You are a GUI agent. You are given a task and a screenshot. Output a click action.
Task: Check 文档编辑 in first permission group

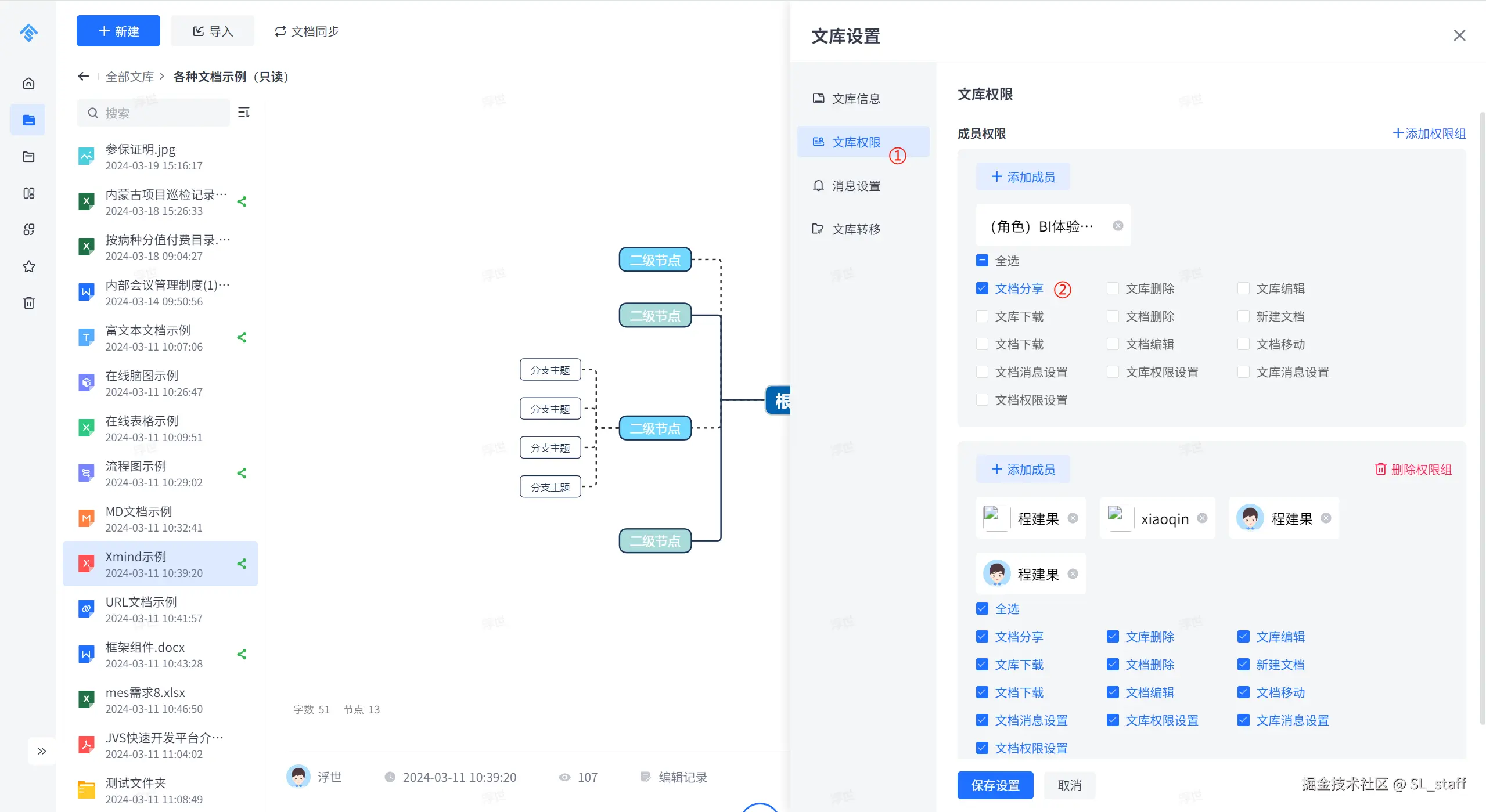pos(1113,344)
